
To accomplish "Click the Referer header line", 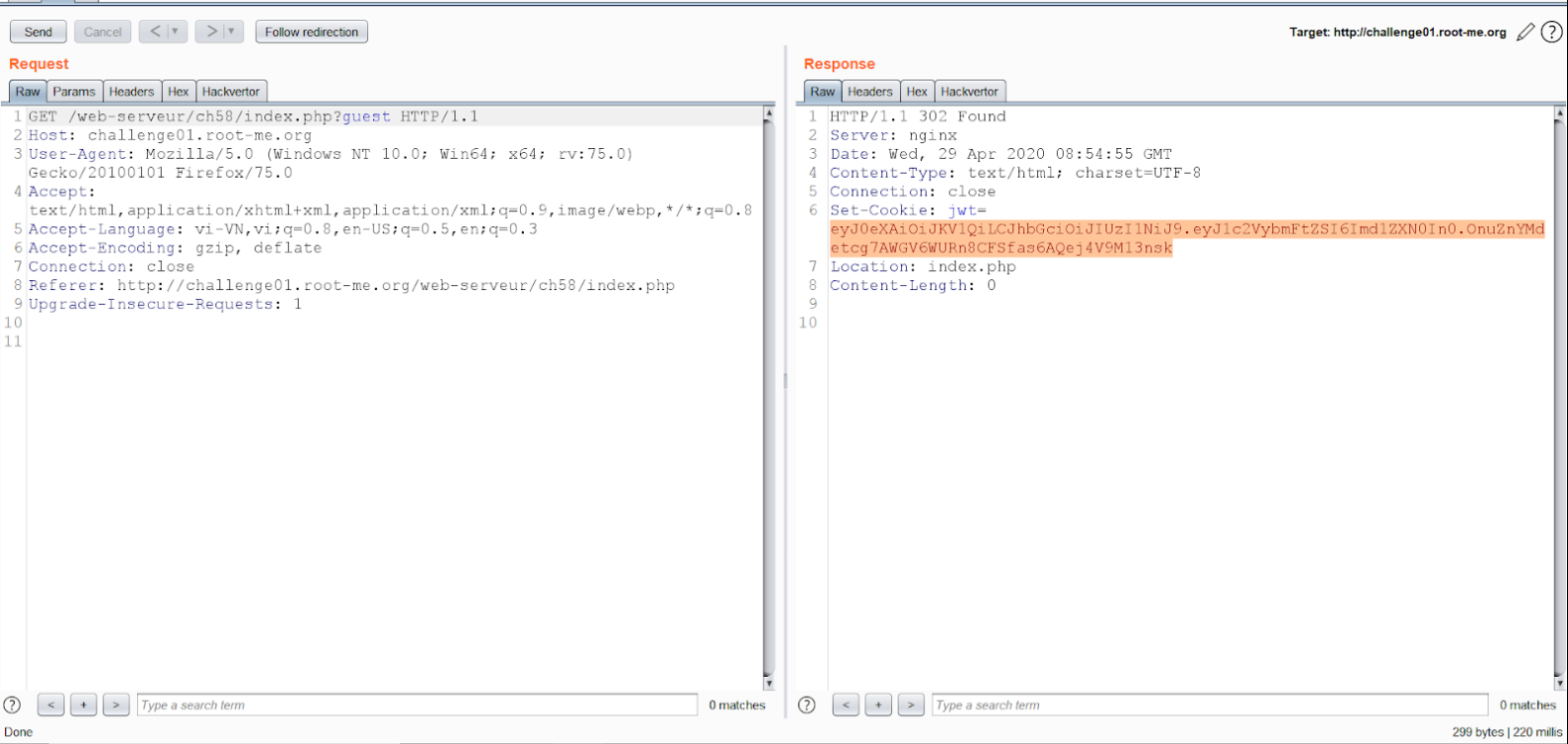I will click(x=351, y=285).
